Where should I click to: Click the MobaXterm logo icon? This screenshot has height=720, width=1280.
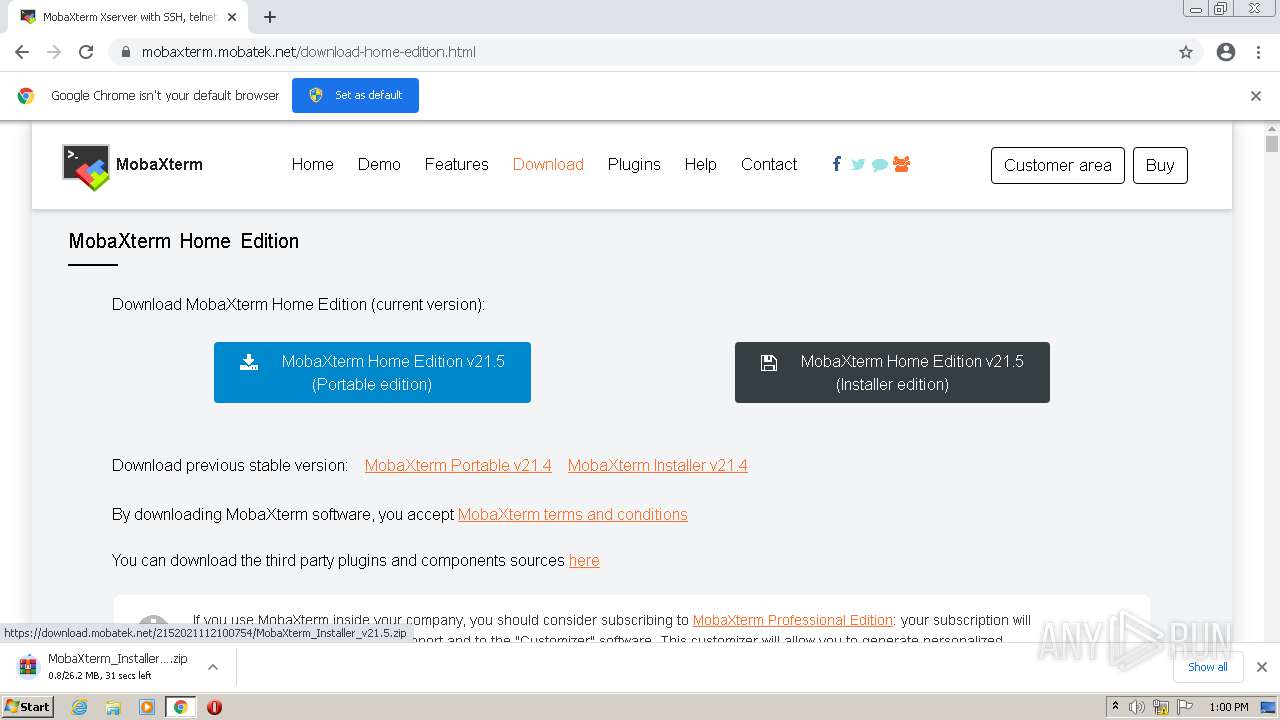(86, 167)
